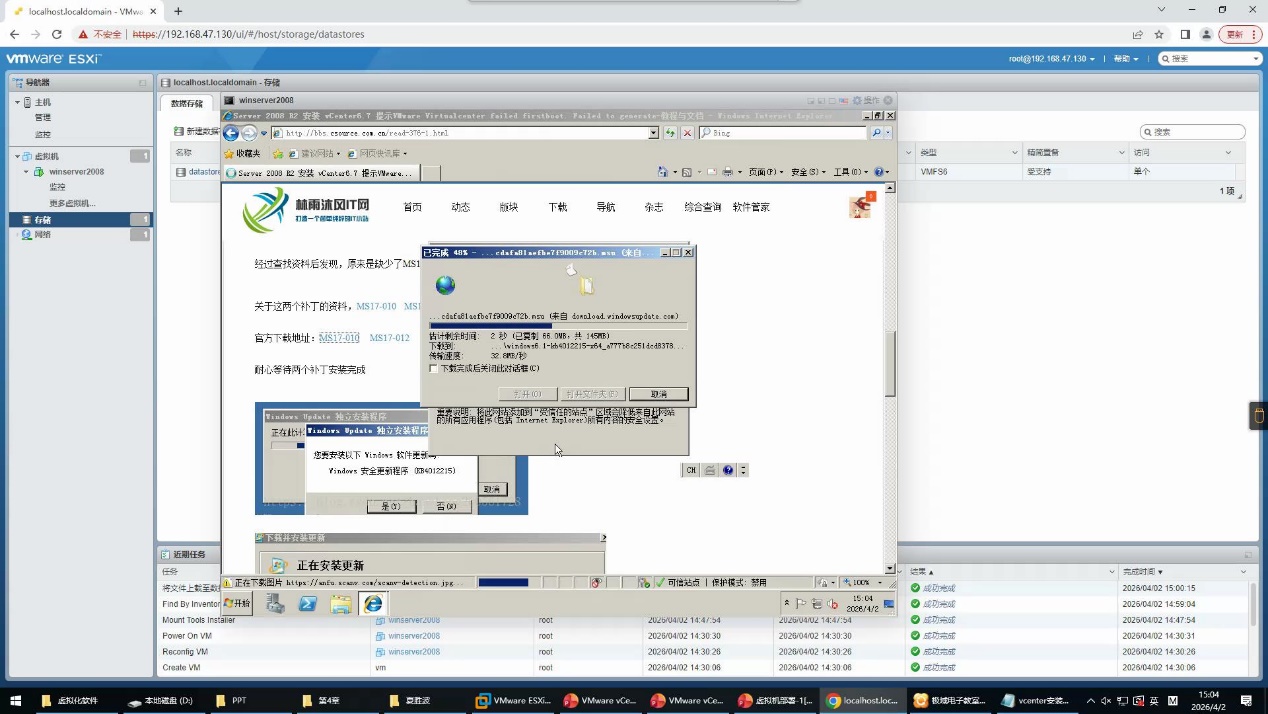
Task: Click the Chrome share page icon
Action: pos(1137,34)
